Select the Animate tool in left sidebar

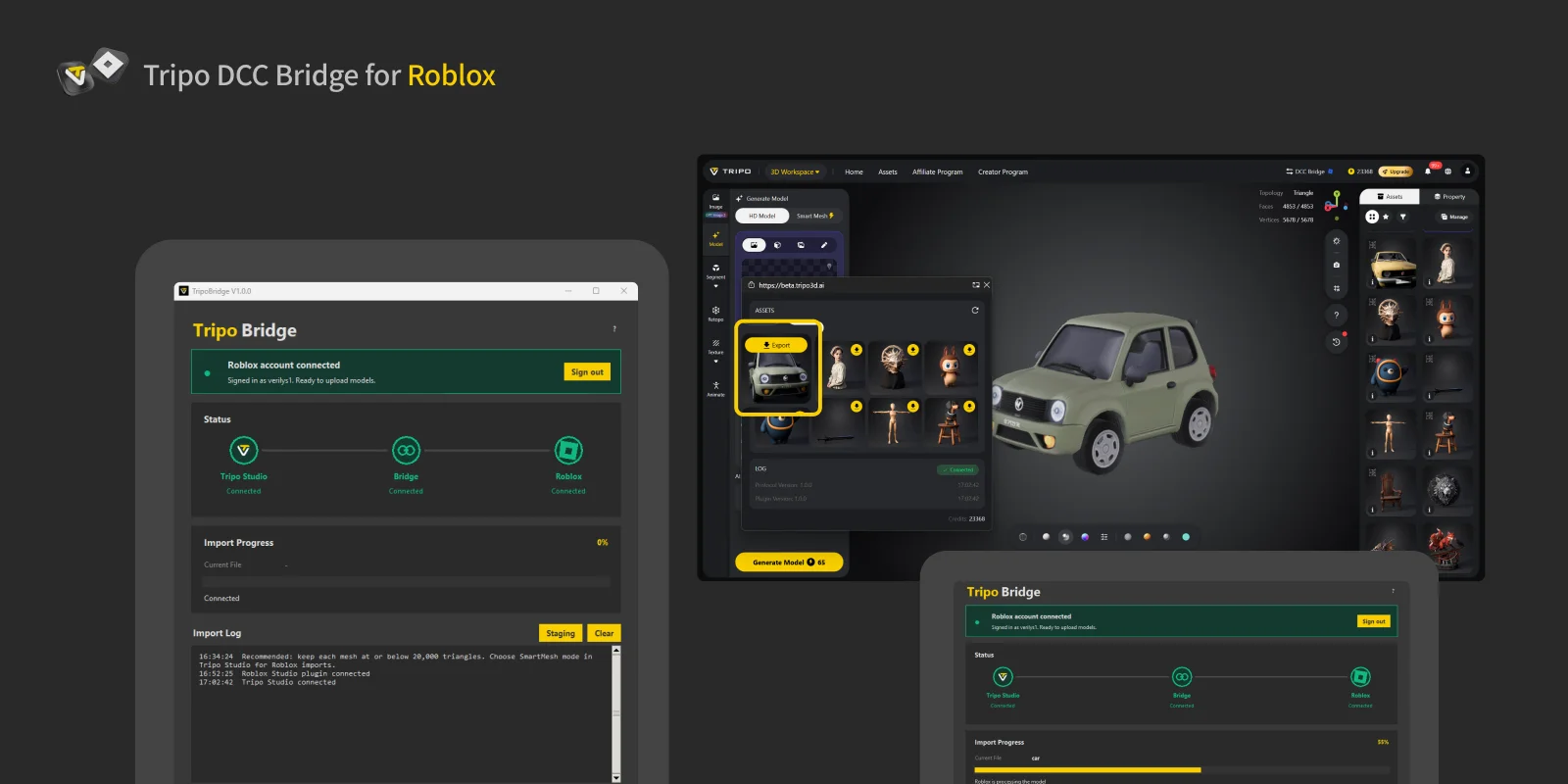pyautogui.click(x=715, y=389)
